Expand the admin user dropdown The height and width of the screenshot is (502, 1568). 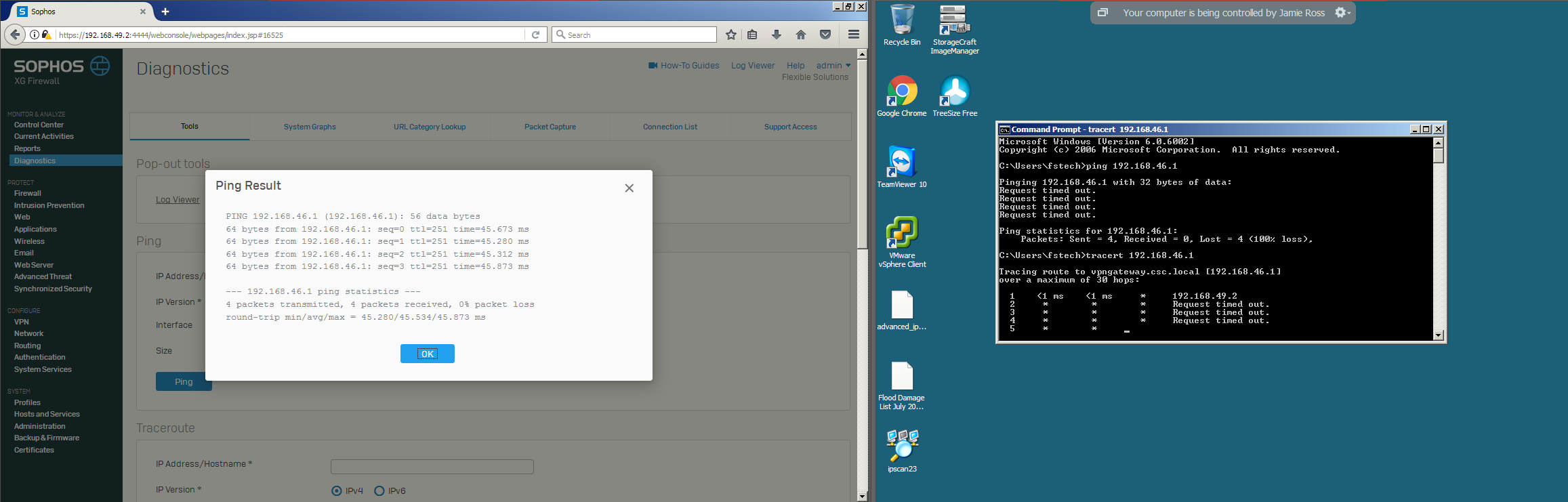pos(833,66)
